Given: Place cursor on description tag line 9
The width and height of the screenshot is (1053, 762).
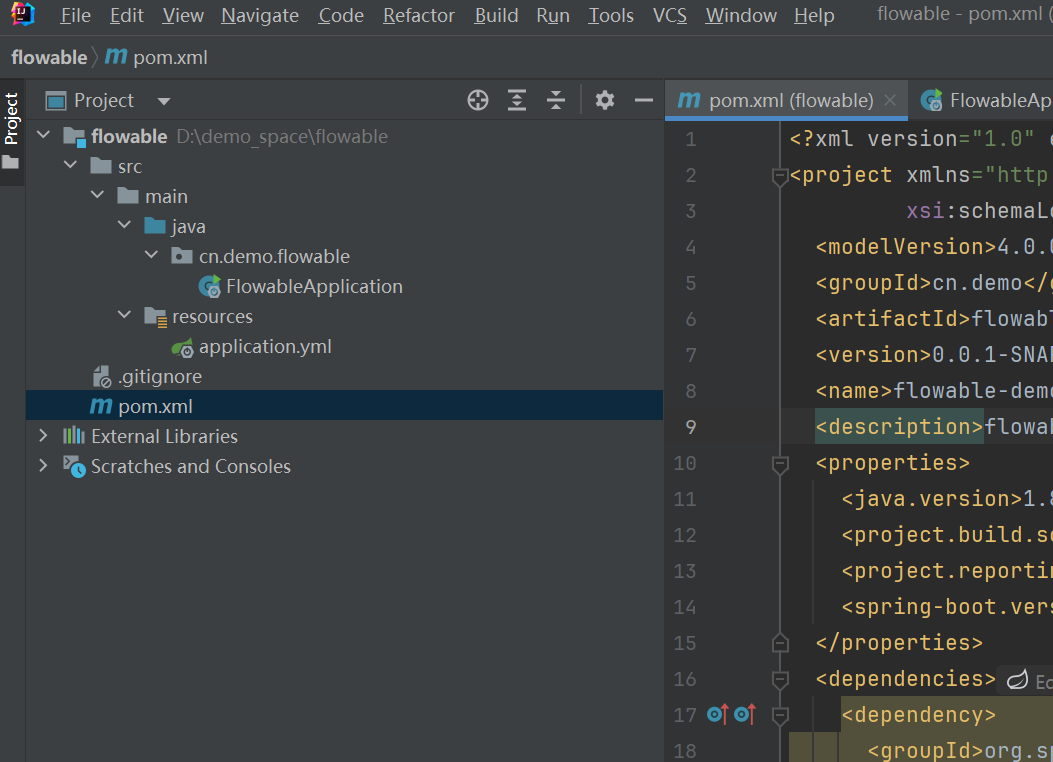Looking at the screenshot, I should click(x=899, y=426).
